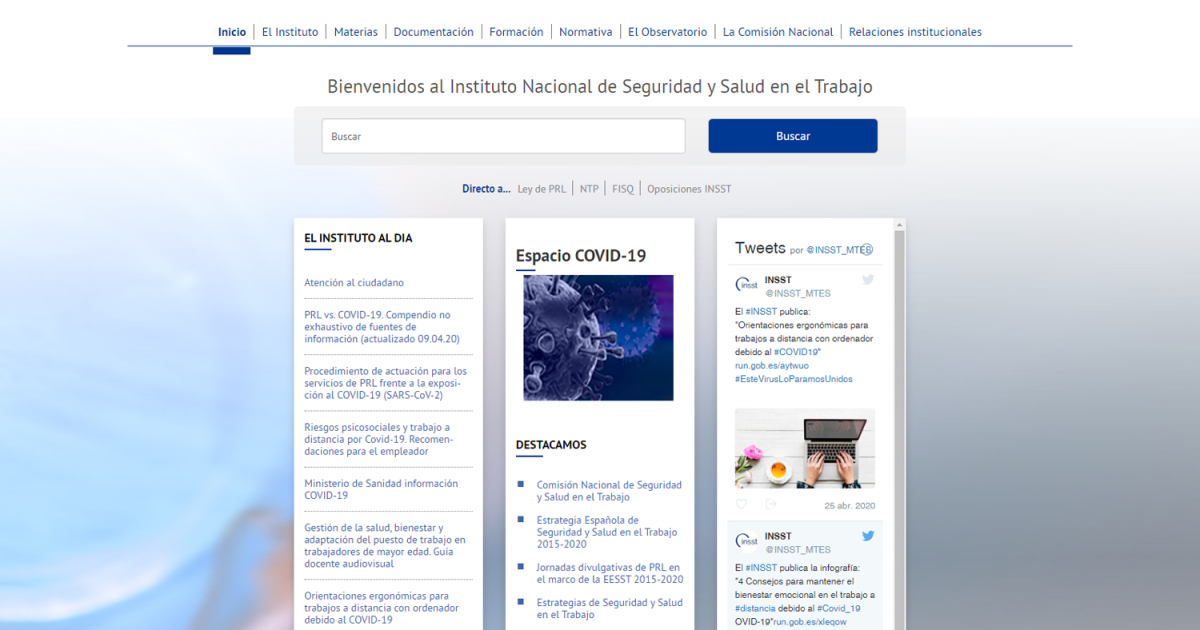
Task: Open the El Observatorio menu
Action: pos(668,32)
